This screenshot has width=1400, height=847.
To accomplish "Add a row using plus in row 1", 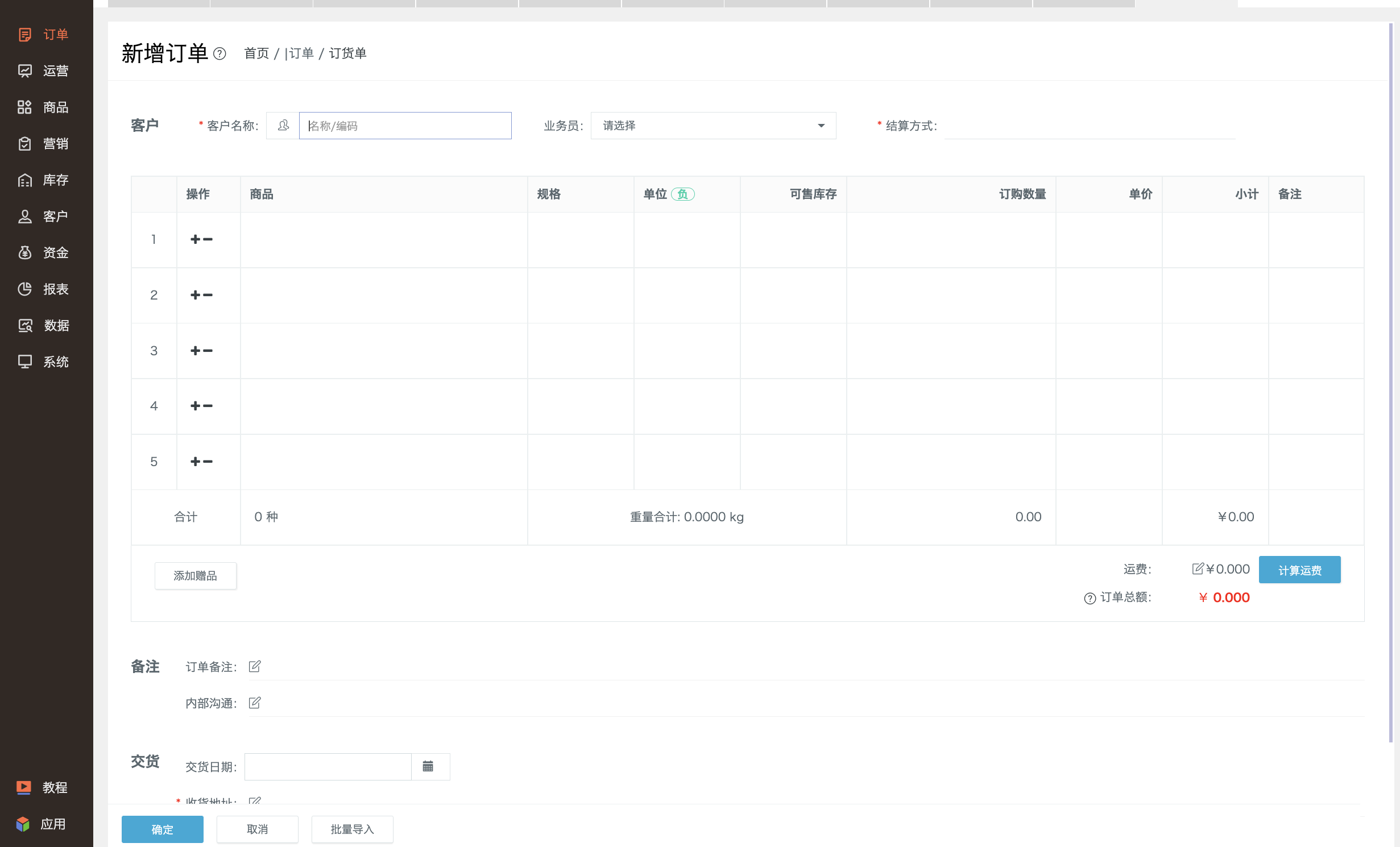I will coord(196,240).
